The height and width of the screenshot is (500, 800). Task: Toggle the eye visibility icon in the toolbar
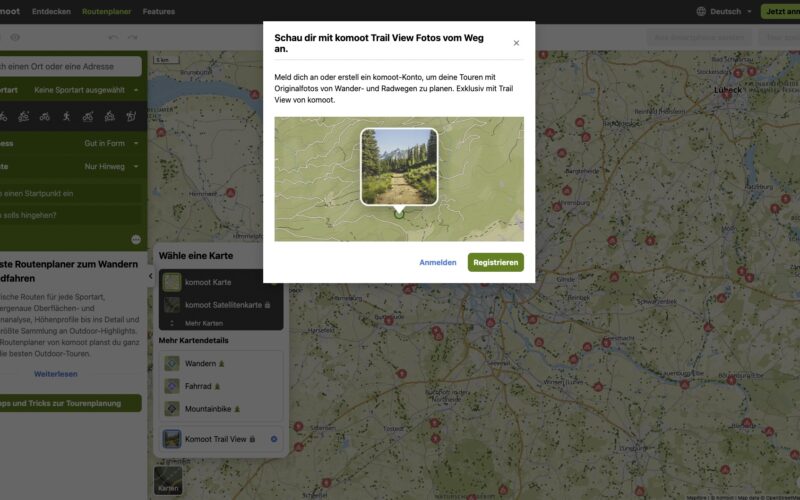pyautogui.click(x=15, y=37)
